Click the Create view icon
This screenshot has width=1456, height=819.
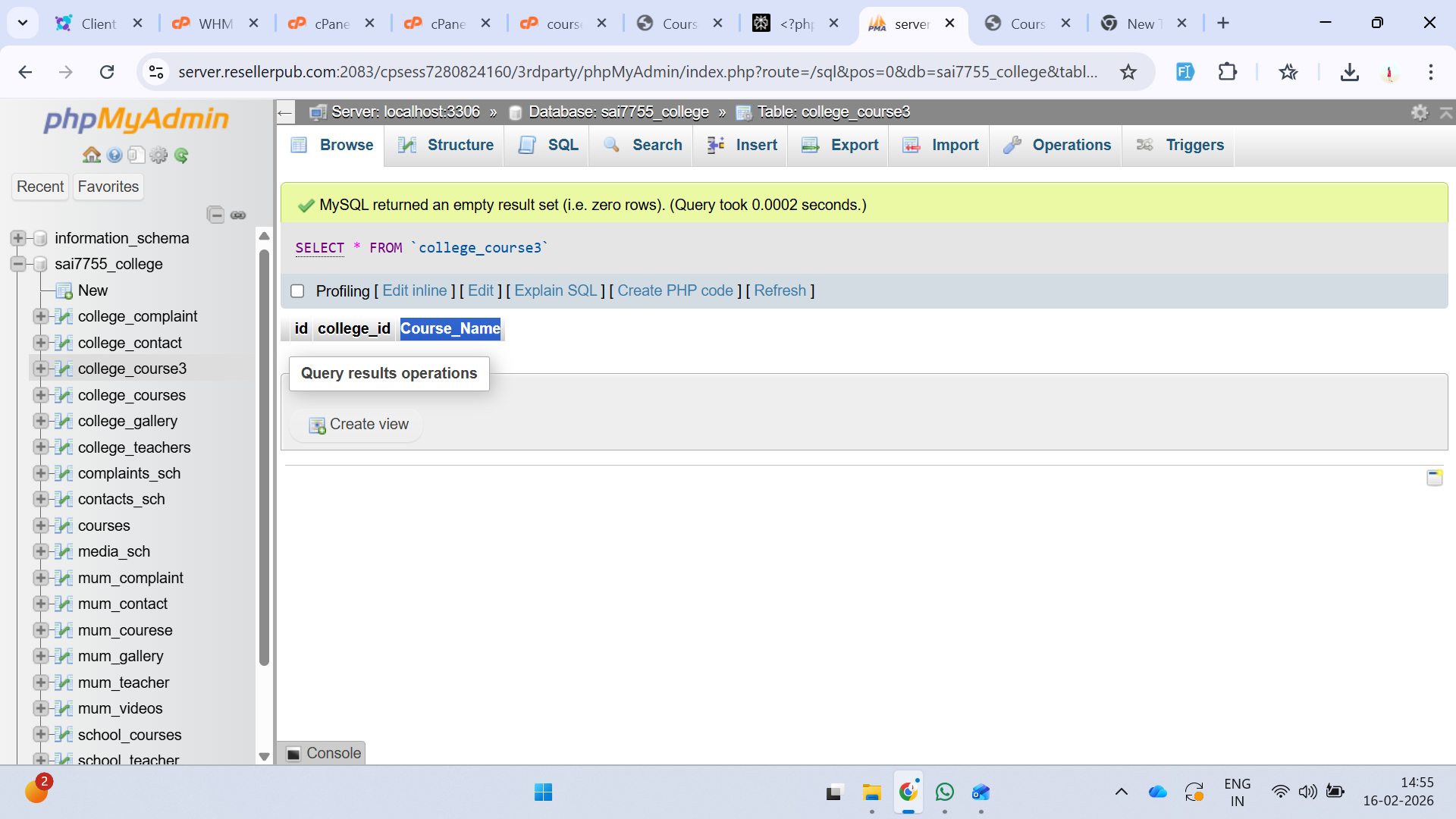click(x=317, y=425)
